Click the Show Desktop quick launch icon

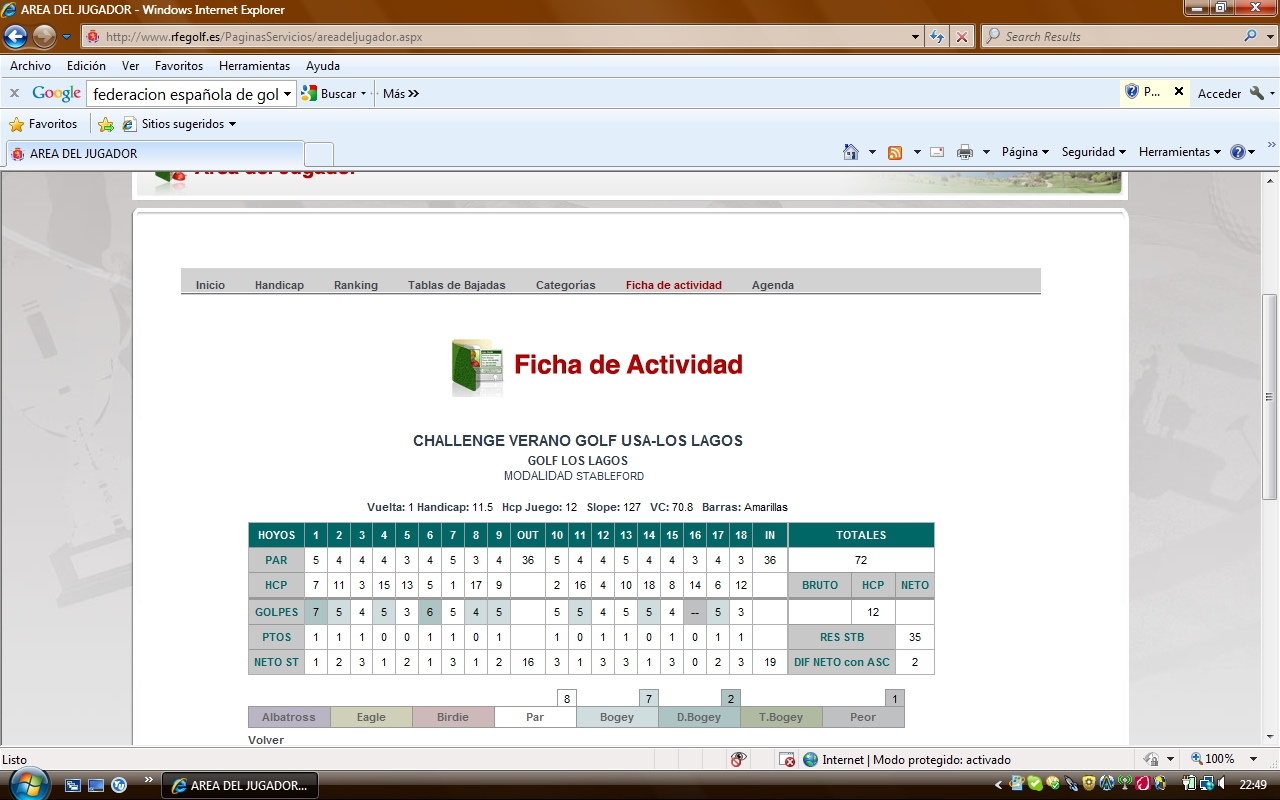coord(96,785)
